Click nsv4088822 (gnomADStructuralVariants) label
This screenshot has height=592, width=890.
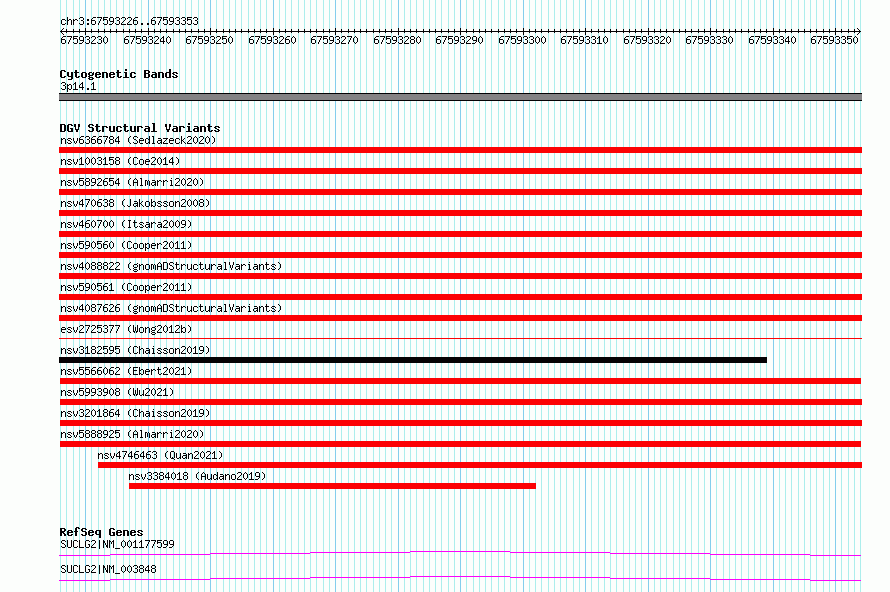tap(171, 266)
